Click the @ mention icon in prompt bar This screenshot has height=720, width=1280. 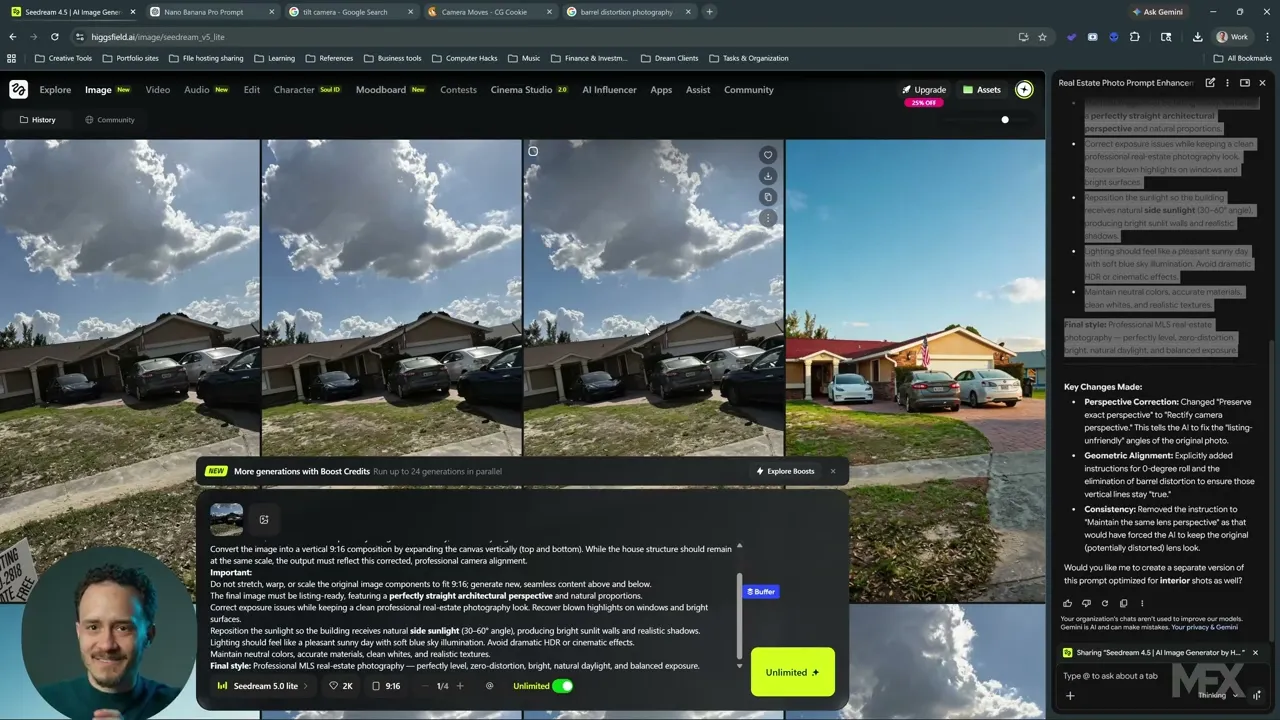(x=489, y=686)
